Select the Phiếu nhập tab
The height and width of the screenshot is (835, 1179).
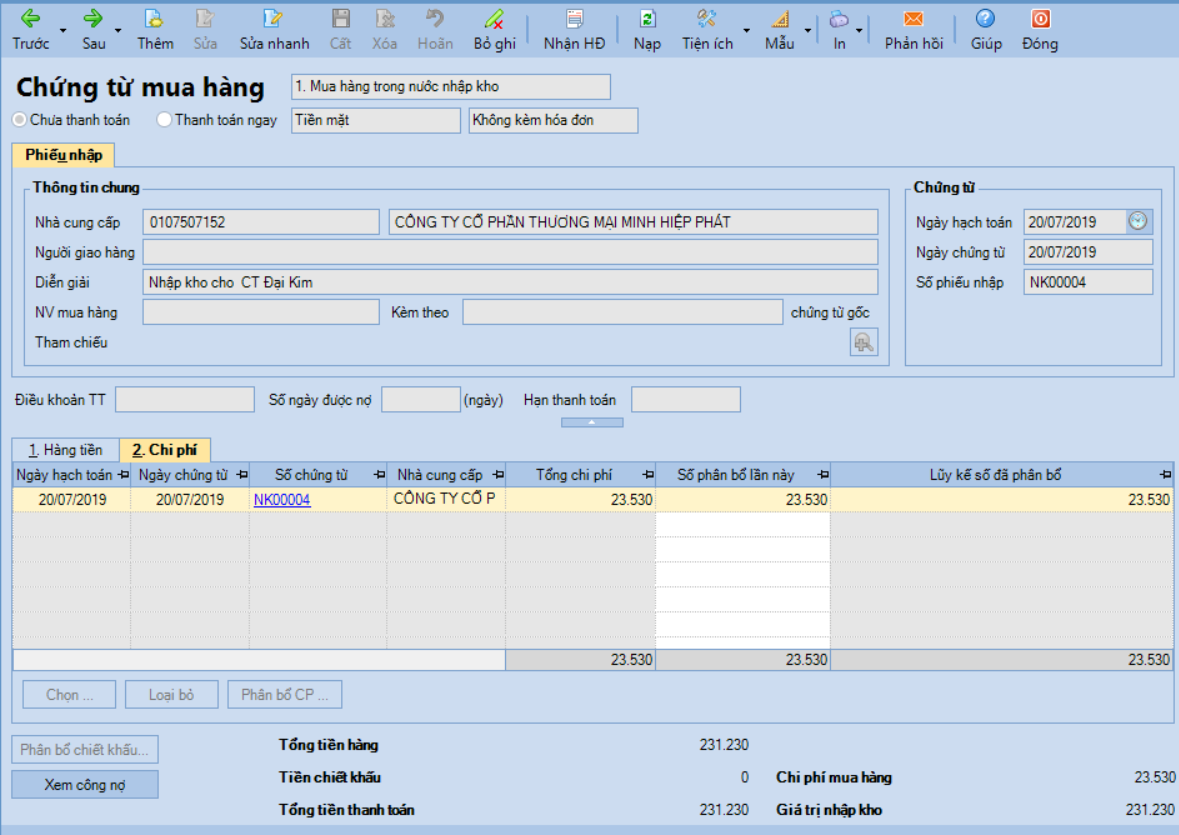tap(63, 155)
